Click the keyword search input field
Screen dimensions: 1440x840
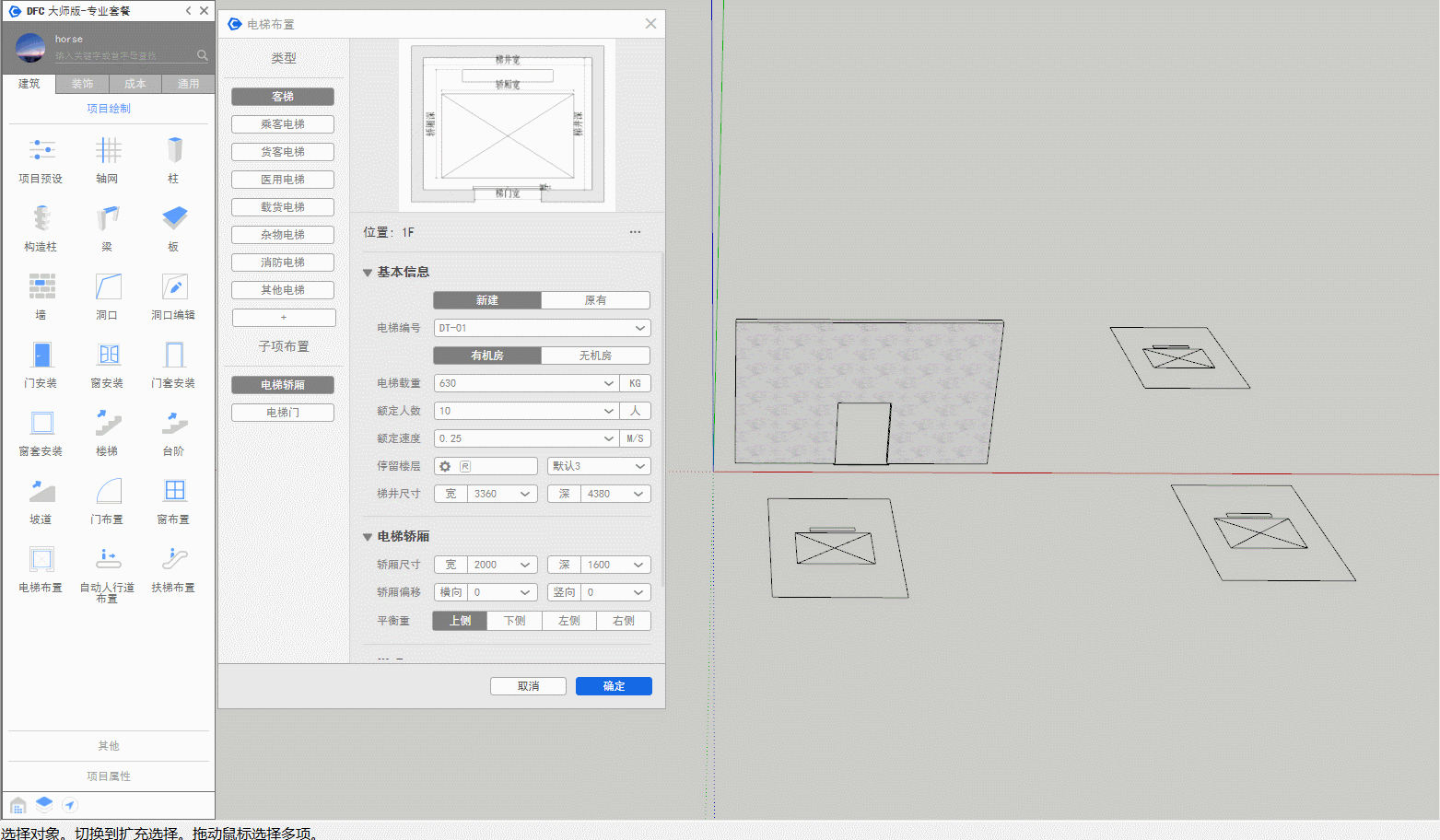[124, 56]
